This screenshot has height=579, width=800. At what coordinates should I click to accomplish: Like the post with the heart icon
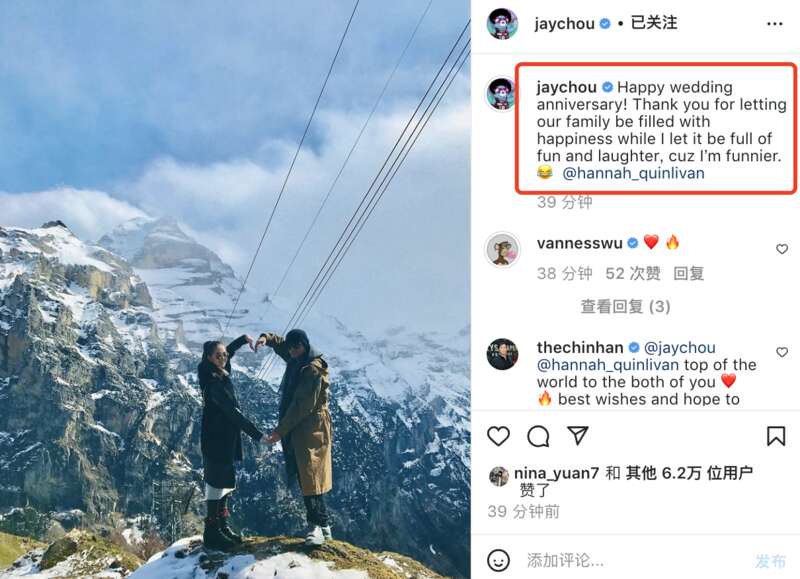tap(498, 437)
